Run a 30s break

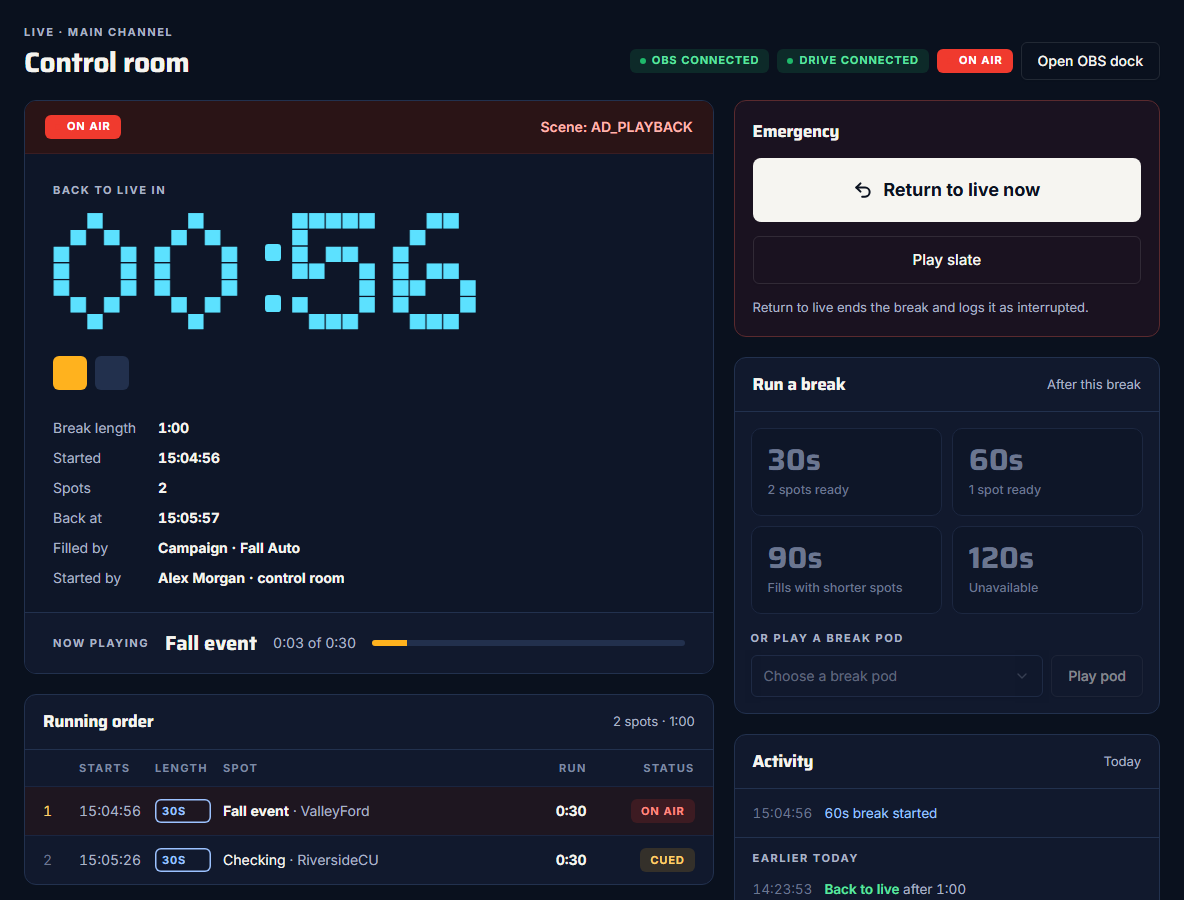coord(846,472)
